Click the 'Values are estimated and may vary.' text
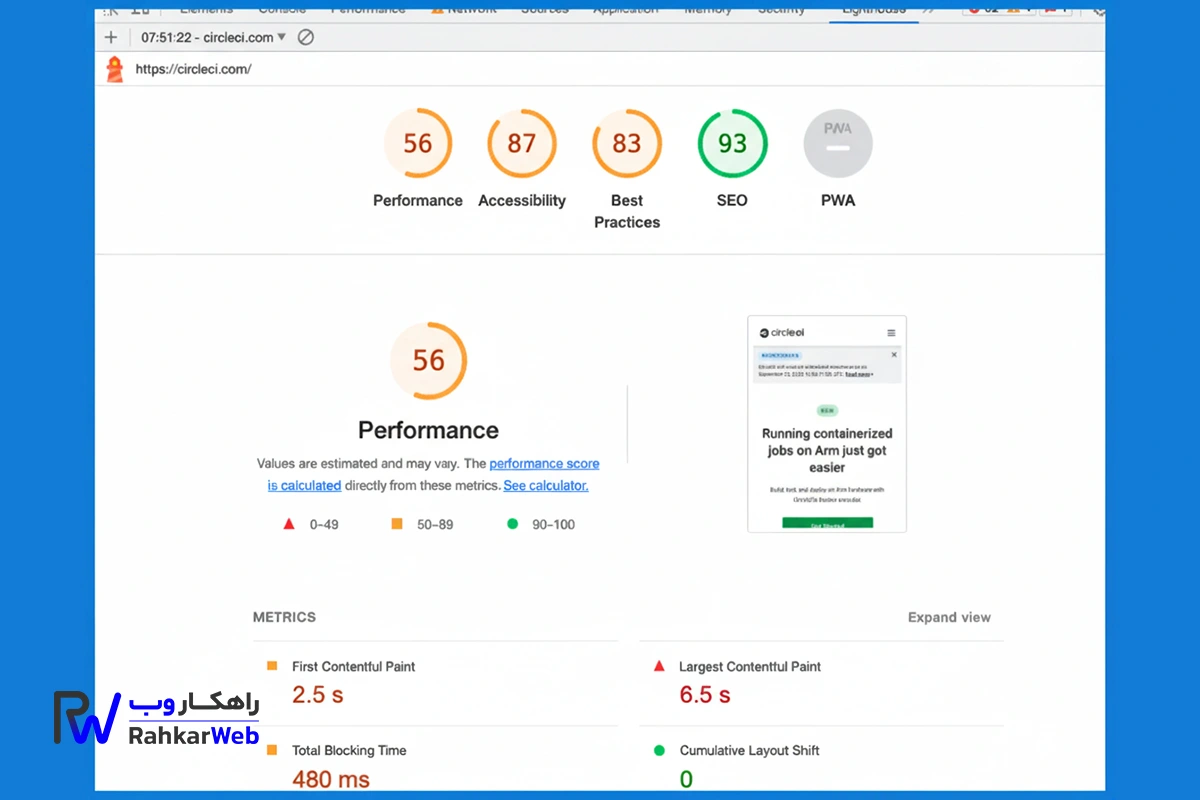The height and width of the screenshot is (800, 1200). click(357, 463)
